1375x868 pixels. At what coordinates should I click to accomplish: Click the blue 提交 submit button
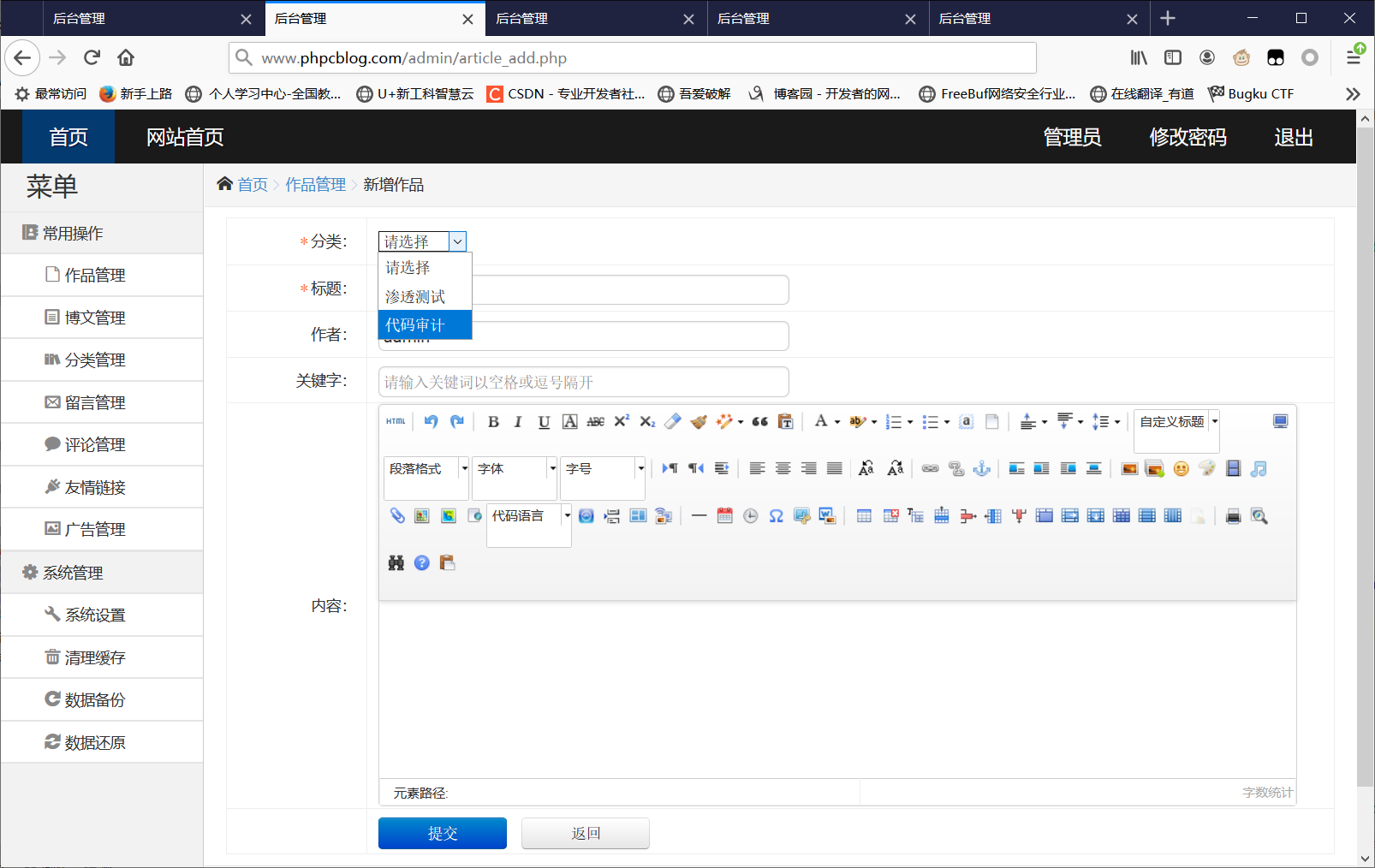443,833
